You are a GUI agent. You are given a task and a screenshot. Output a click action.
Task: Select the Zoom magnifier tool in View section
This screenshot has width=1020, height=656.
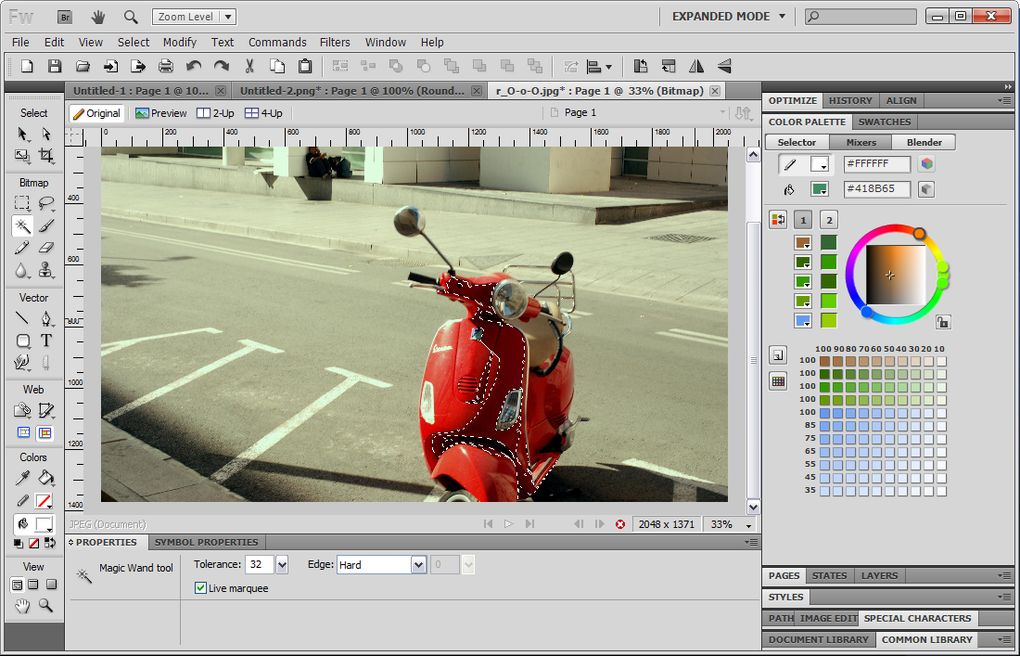click(46, 606)
